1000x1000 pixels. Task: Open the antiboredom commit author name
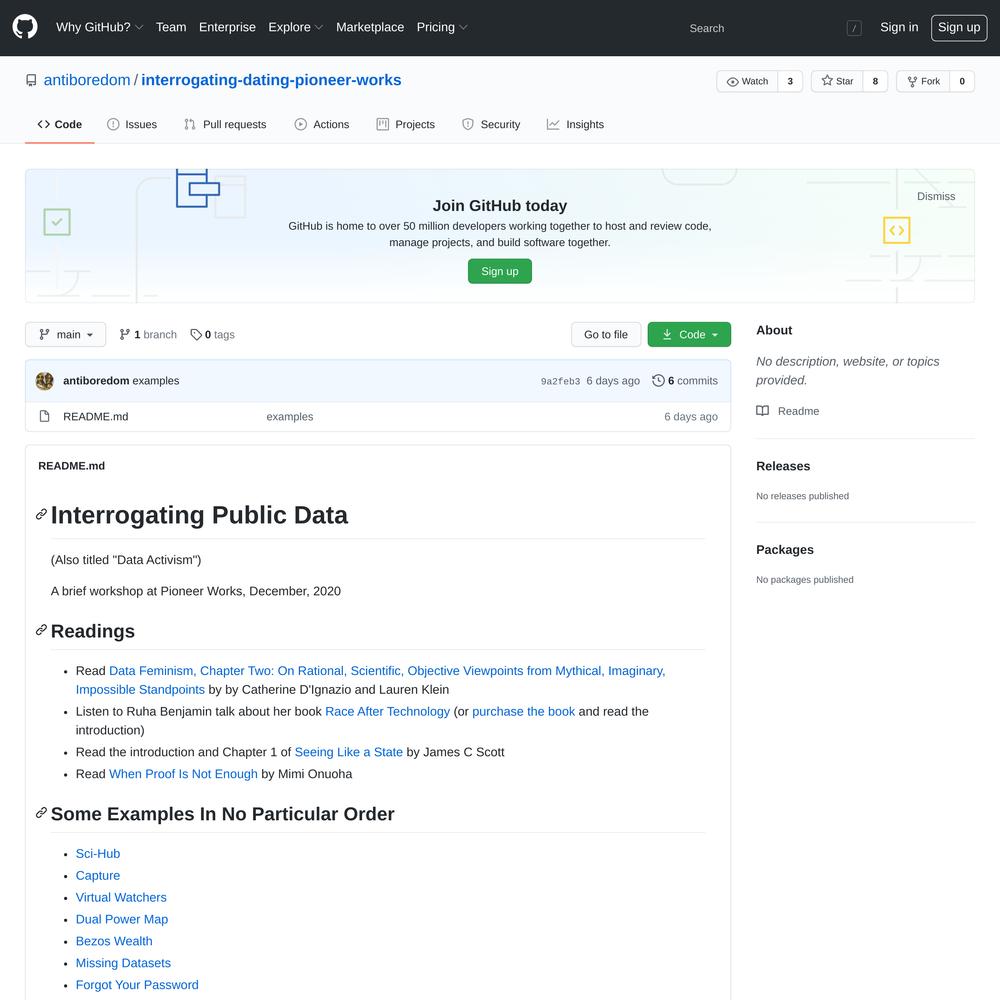[96, 381]
